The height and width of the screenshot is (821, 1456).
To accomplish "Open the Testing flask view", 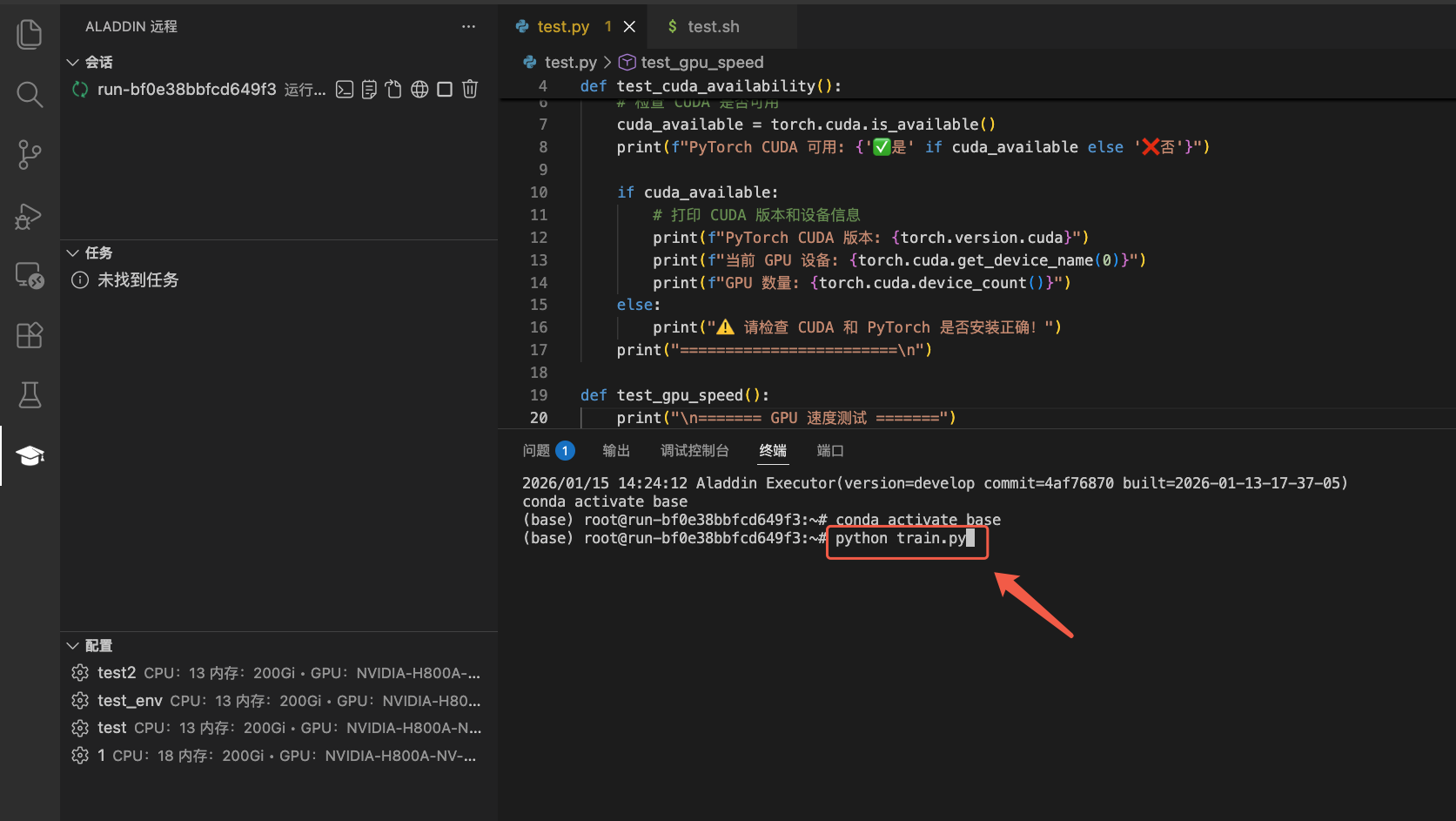I will pyautogui.click(x=30, y=395).
